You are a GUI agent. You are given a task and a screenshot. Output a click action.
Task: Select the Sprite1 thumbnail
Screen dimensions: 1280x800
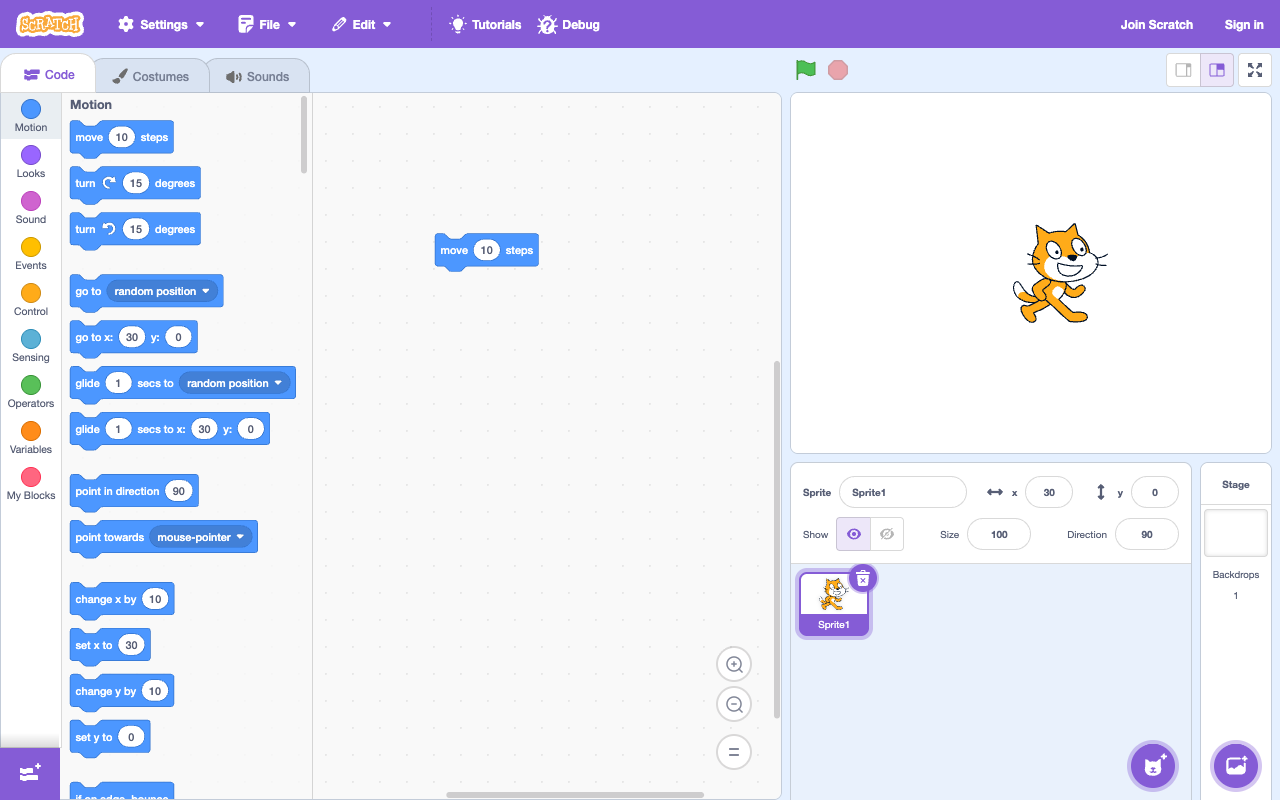click(x=834, y=603)
